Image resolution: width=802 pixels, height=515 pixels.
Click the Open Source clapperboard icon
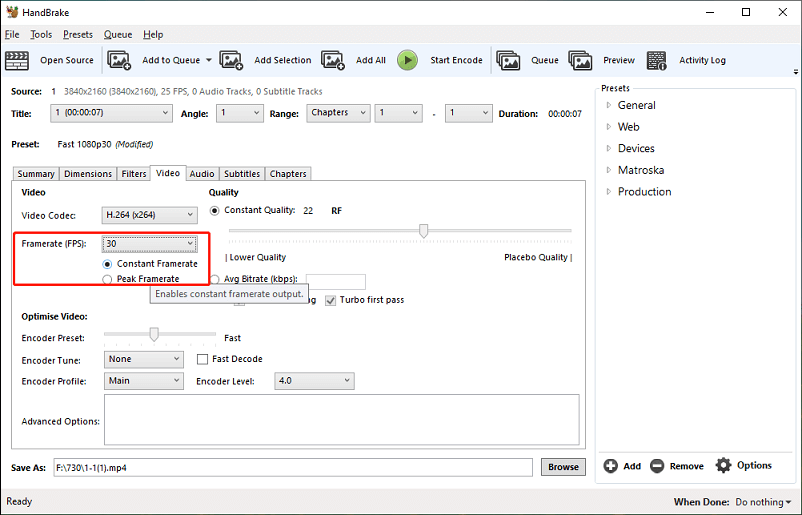point(17,60)
